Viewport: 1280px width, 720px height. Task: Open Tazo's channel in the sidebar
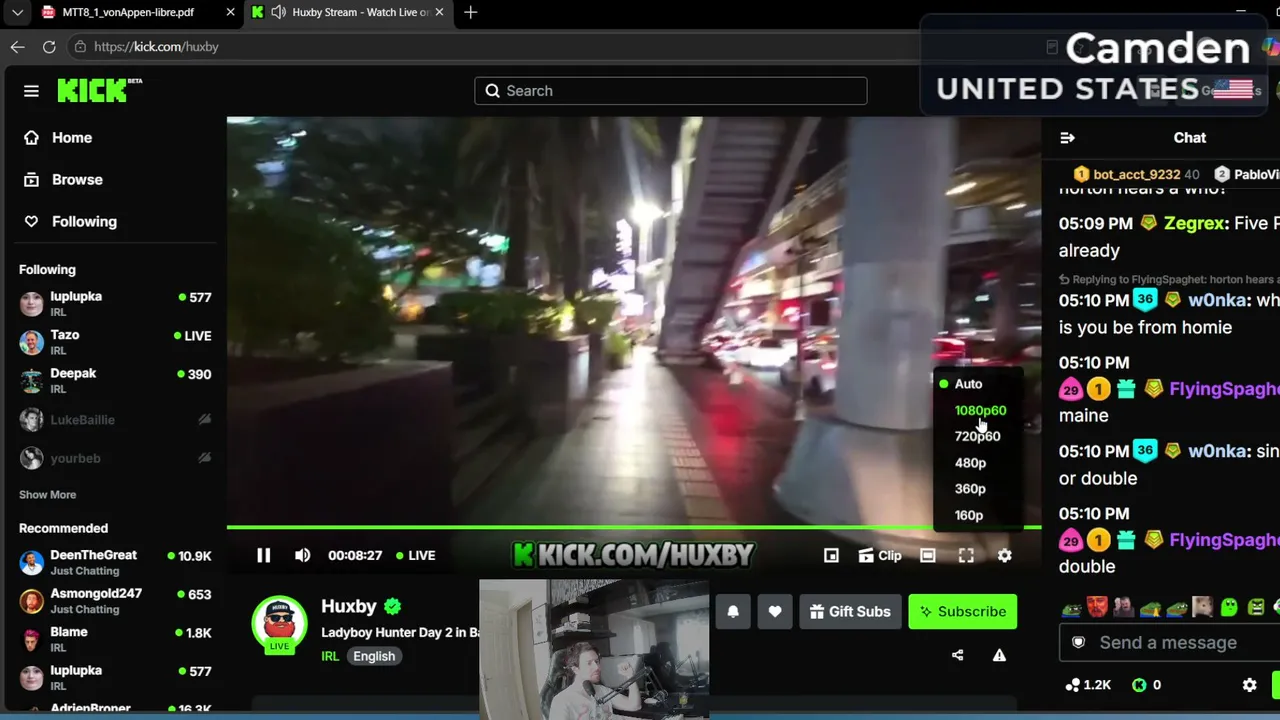(x=116, y=342)
